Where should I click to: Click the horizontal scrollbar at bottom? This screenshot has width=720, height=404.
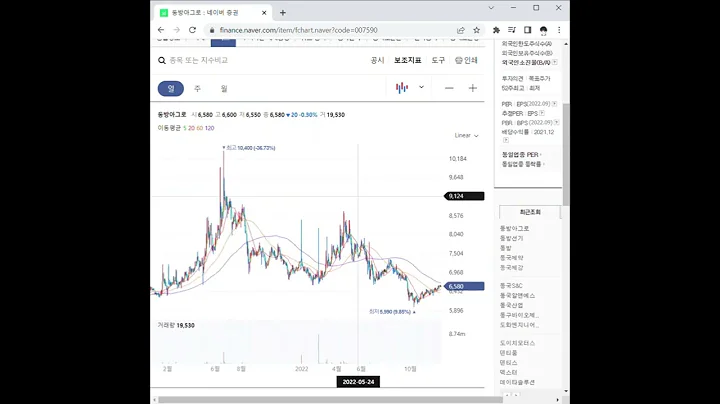pyautogui.click(x=331, y=400)
